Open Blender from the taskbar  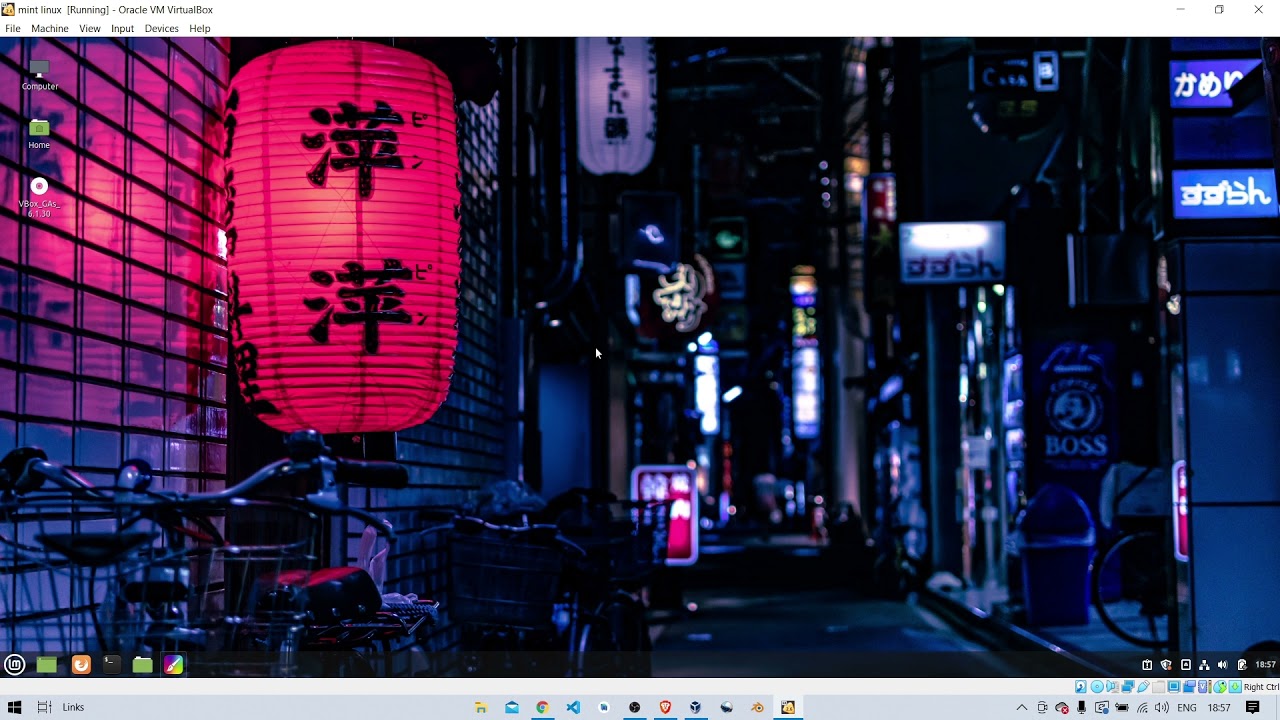[x=757, y=707]
